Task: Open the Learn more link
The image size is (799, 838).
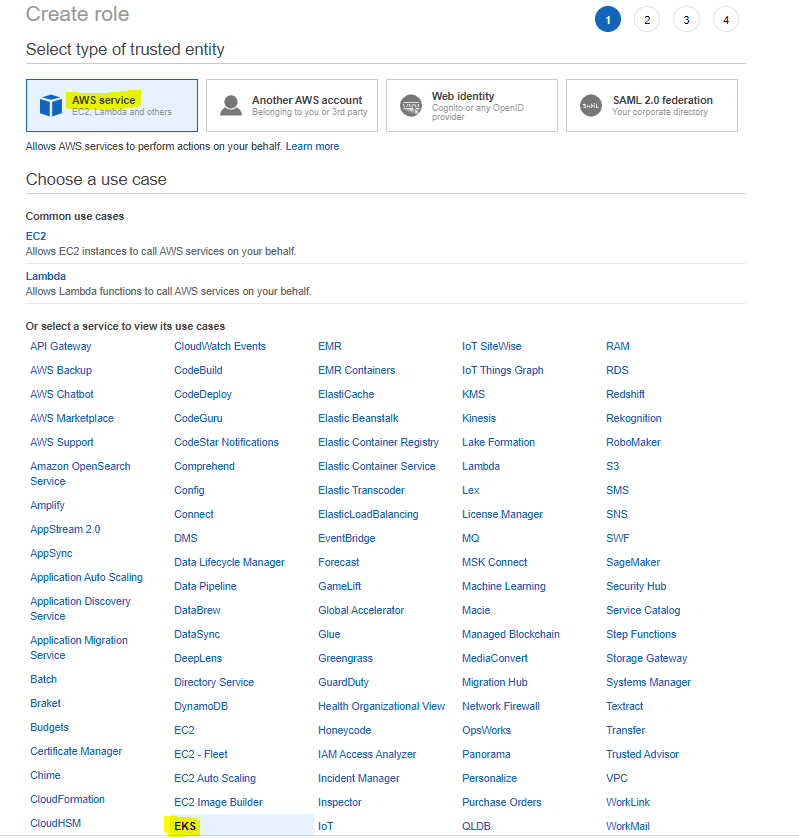Action: click(x=312, y=146)
